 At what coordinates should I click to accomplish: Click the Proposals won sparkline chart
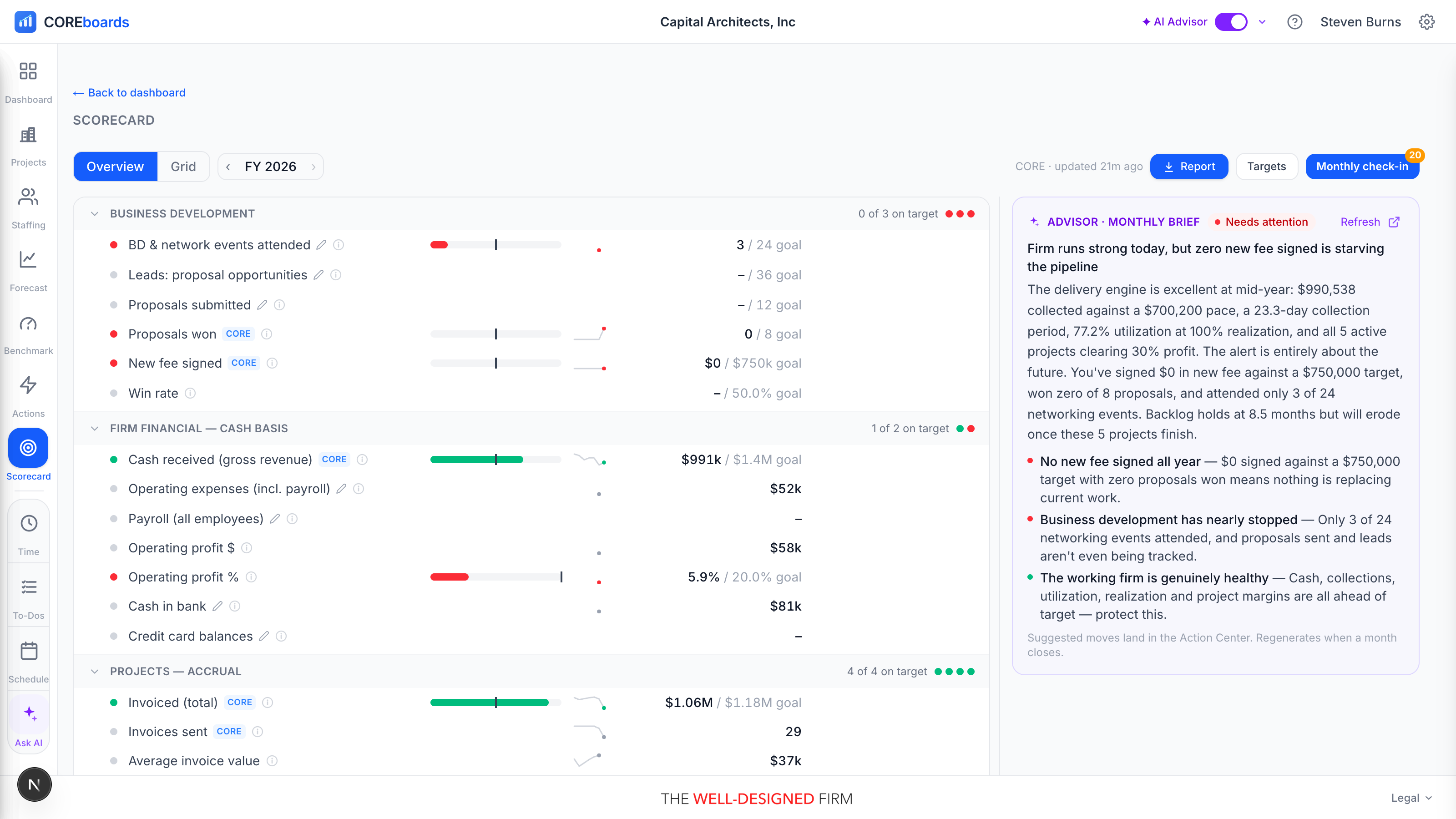590,334
